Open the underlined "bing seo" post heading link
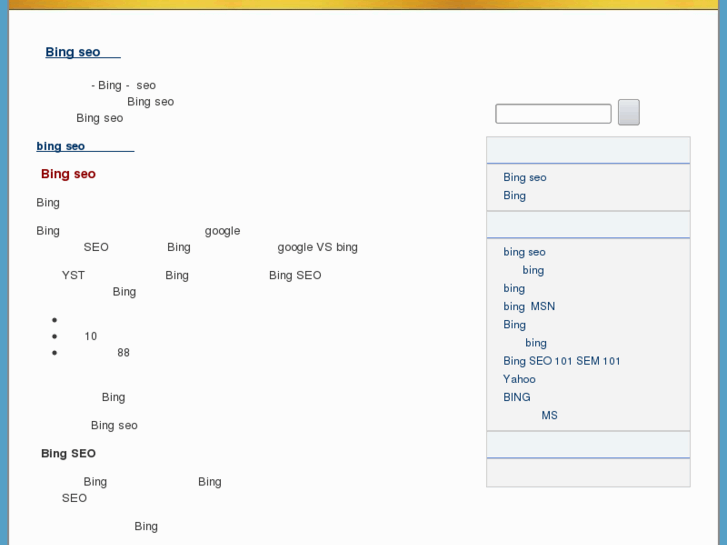727x545 pixels. pos(85,146)
